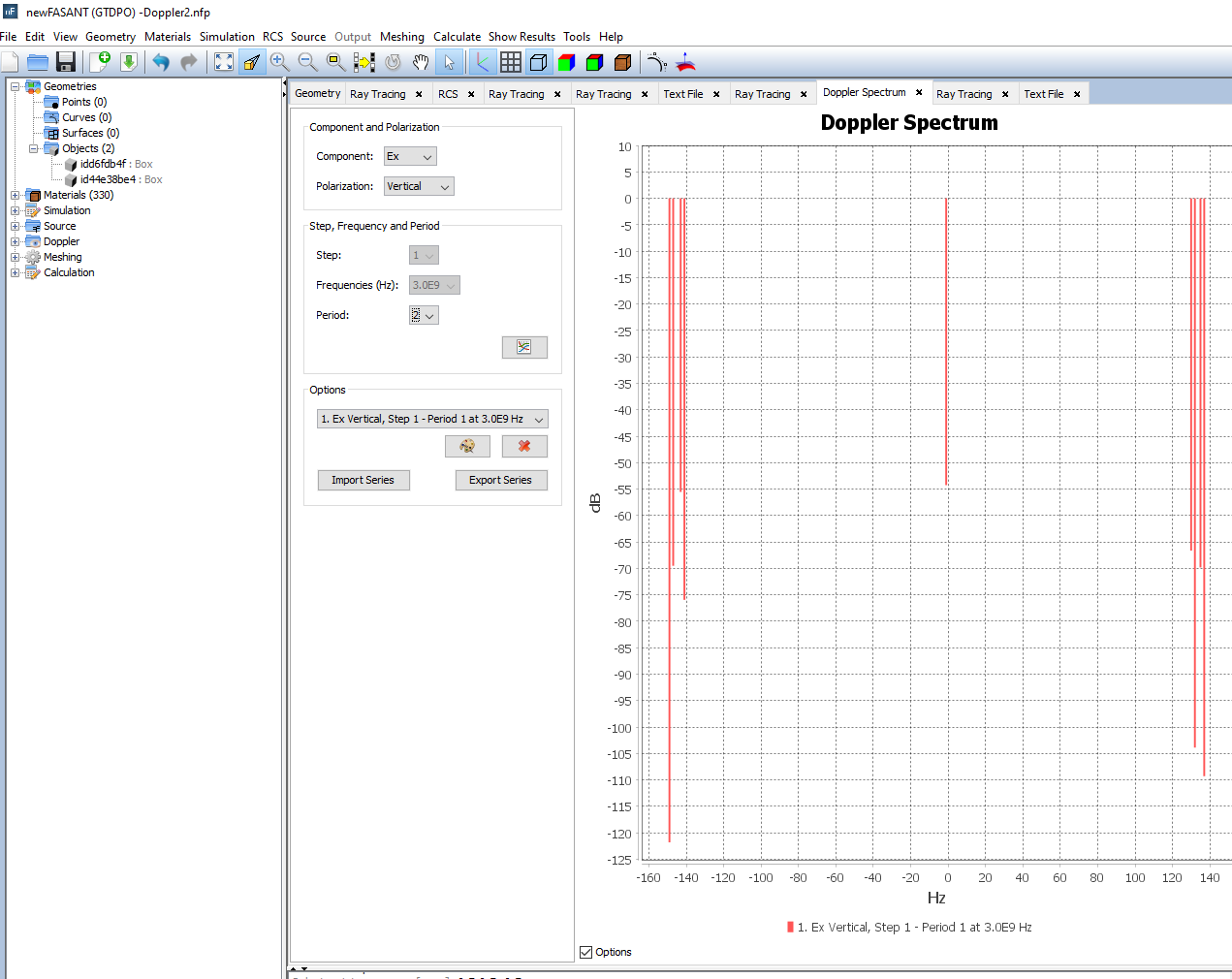Expand the Doppler tree node
This screenshot has height=979, width=1232.
tap(16, 241)
